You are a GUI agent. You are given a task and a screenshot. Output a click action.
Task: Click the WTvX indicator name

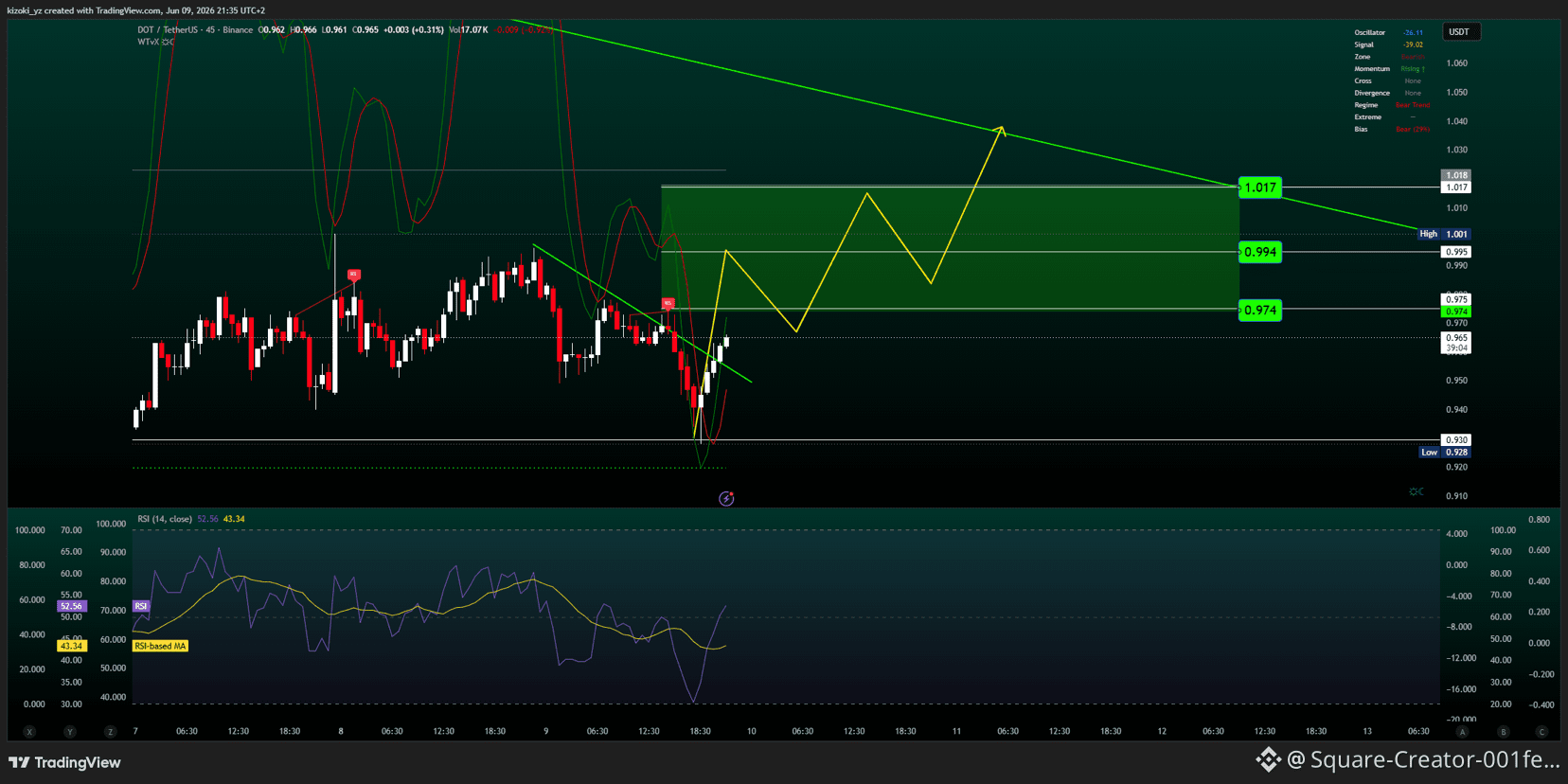click(148, 42)
